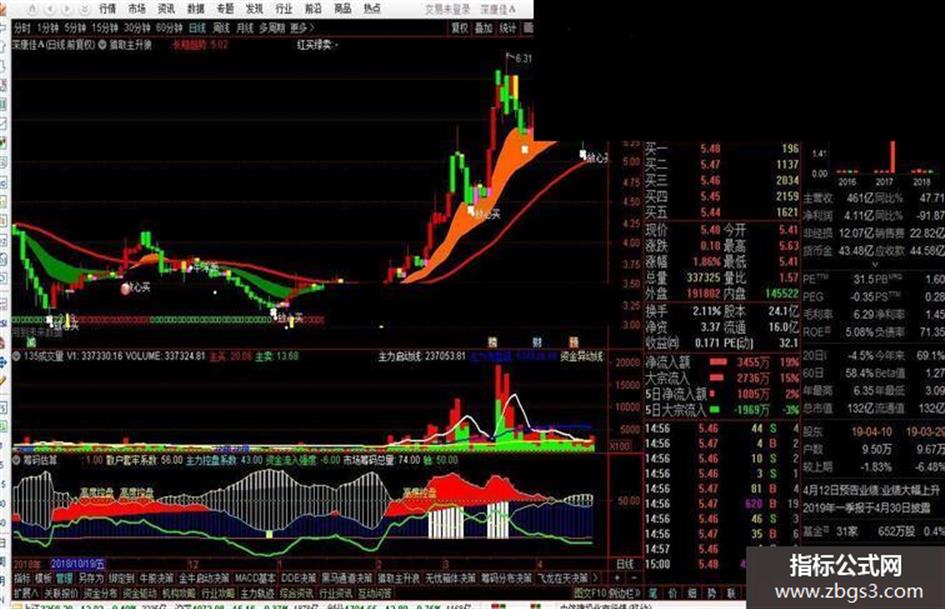Click the 绑定到 button

(122, 578)
